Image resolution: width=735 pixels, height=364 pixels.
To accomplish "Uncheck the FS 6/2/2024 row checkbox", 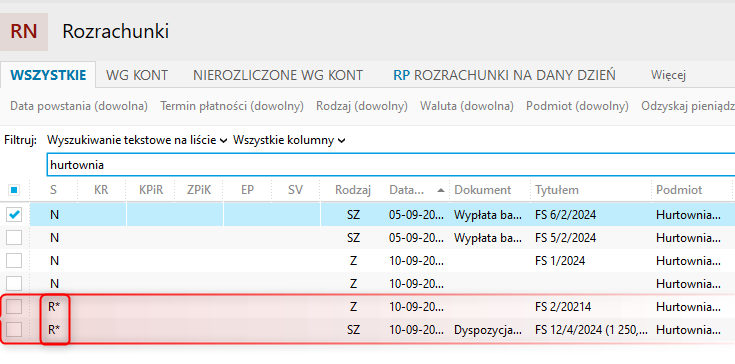I will [14, 215].
